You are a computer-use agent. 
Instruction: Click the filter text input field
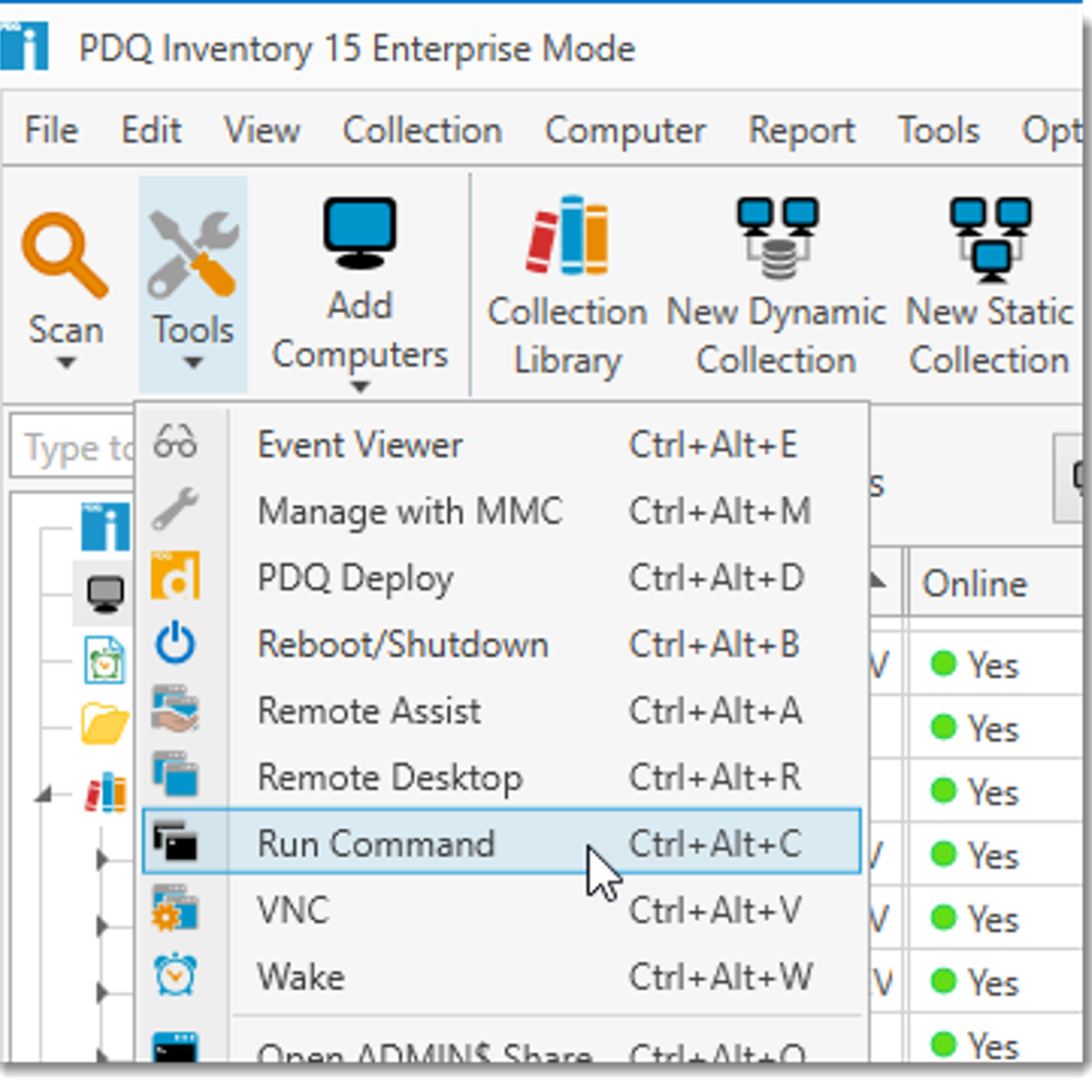tap(74, 448)
